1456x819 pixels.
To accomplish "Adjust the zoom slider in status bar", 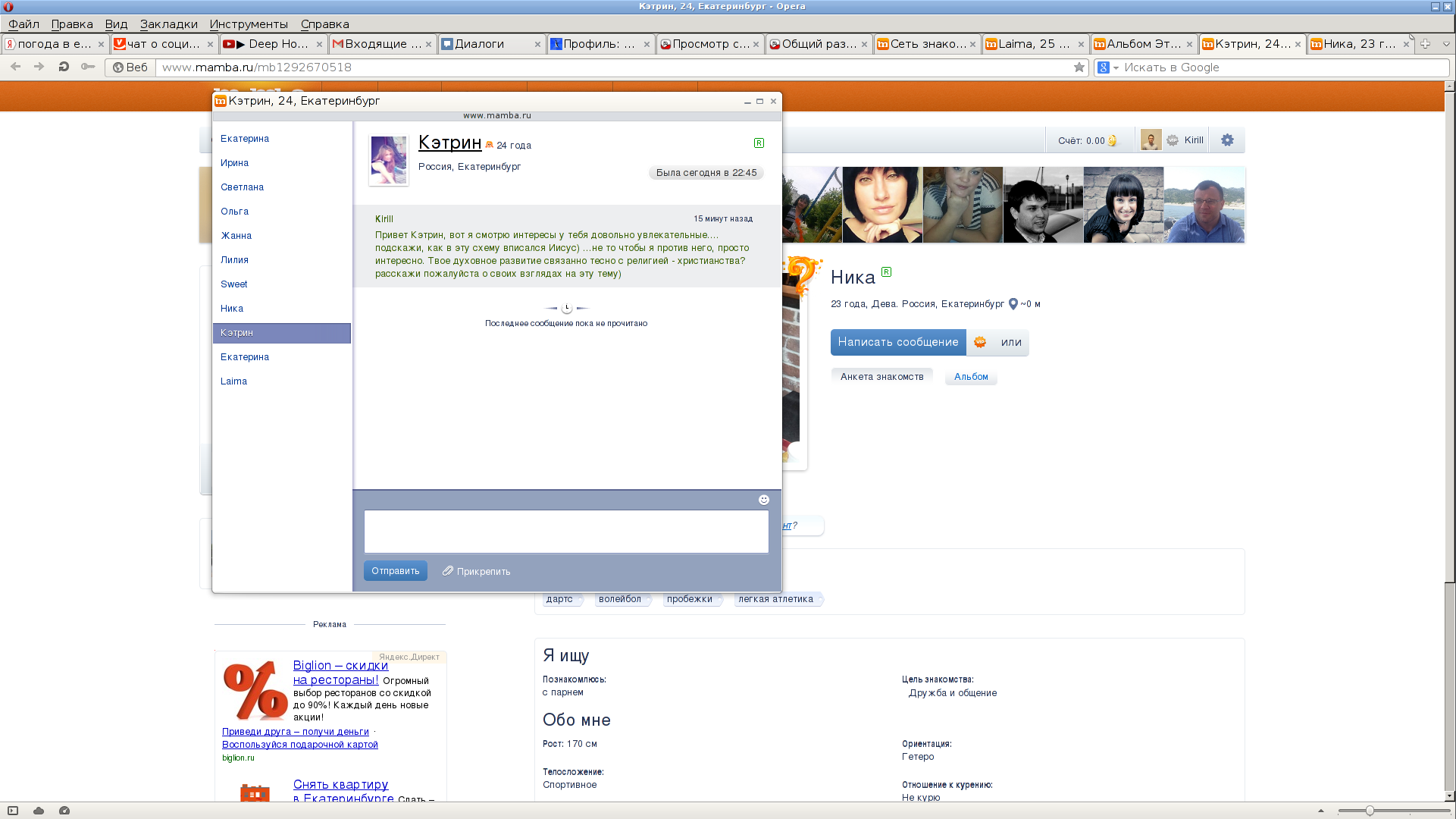I will coord(1370,811).
